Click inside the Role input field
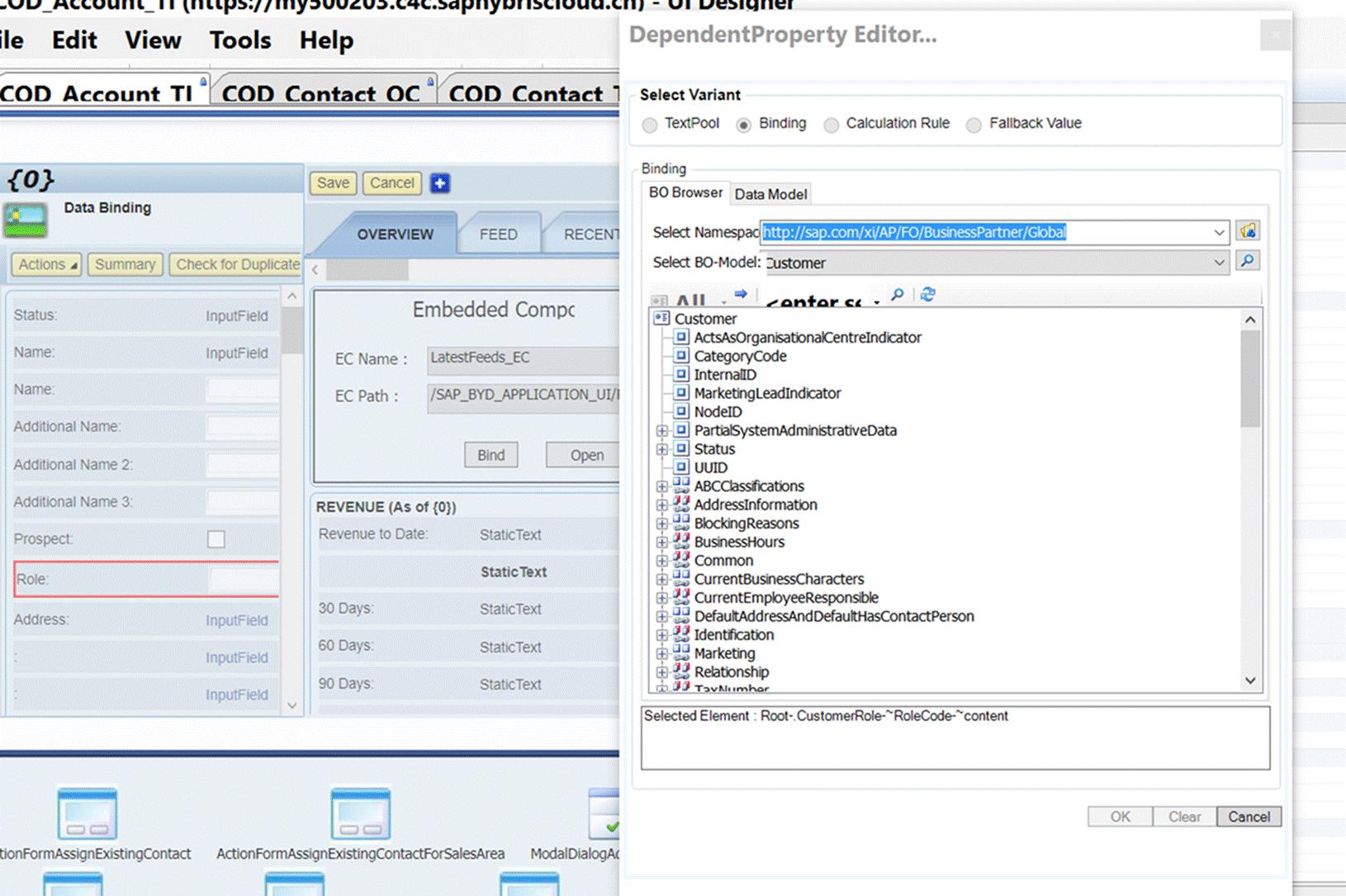 244,579
